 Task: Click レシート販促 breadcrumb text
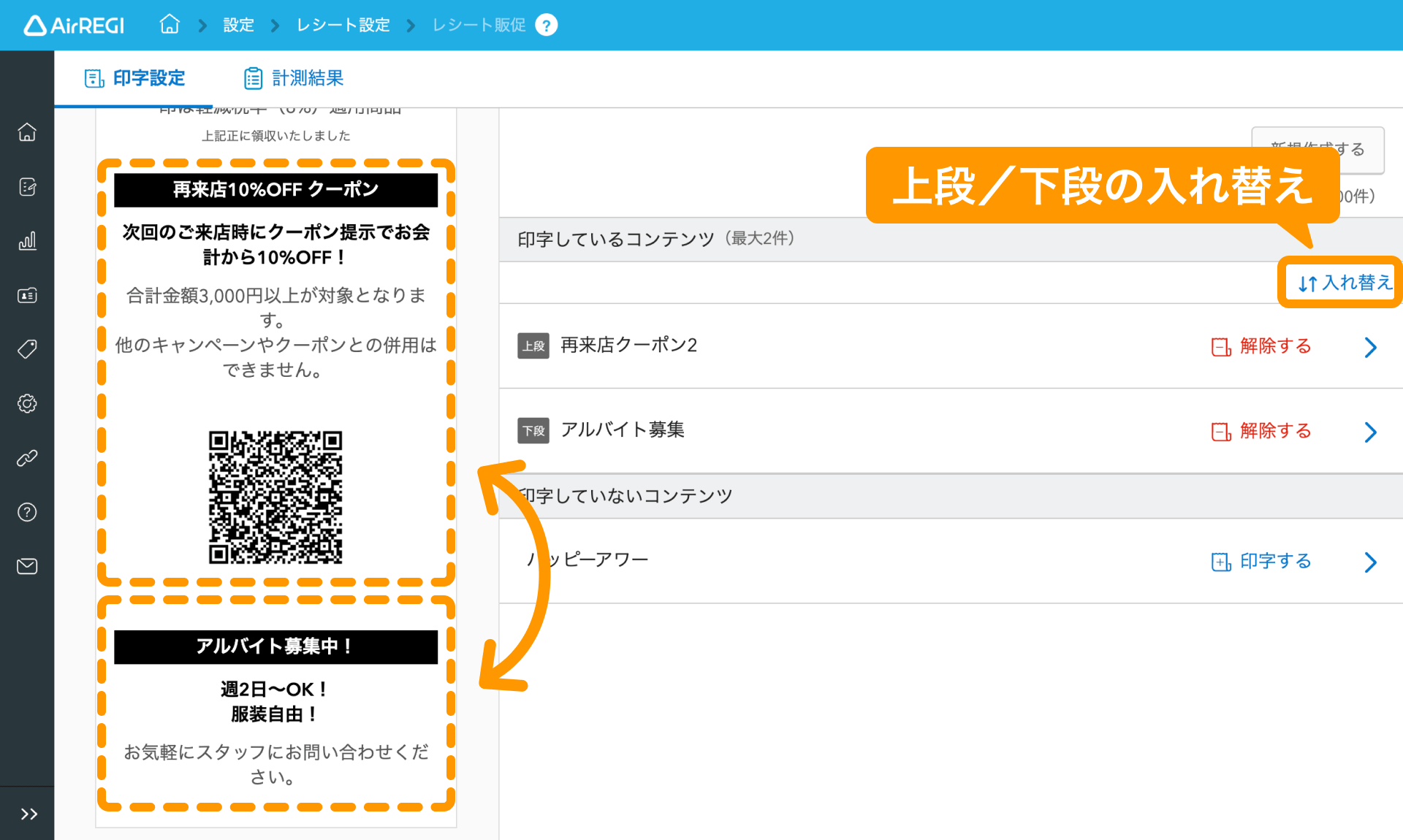(x=479, y=25)
